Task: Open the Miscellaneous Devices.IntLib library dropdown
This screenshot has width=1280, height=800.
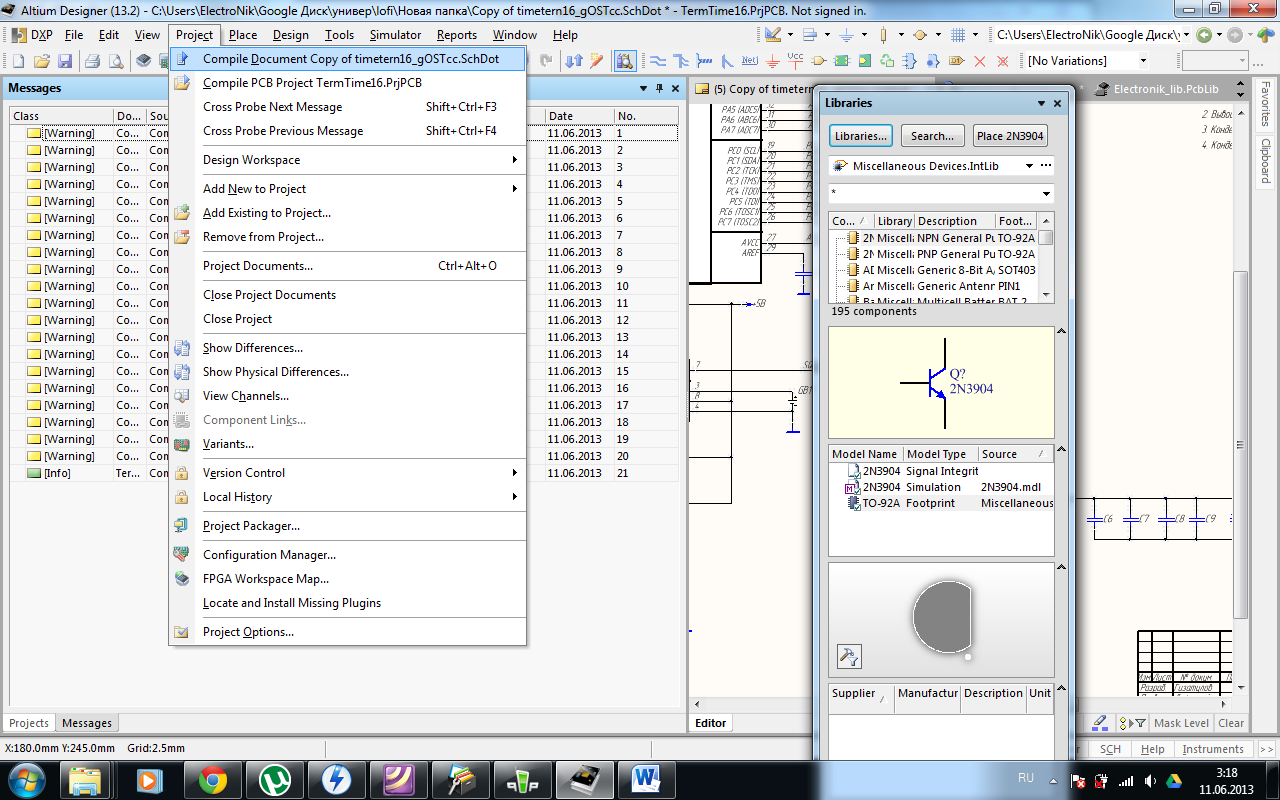Action: pos(1030,166)
